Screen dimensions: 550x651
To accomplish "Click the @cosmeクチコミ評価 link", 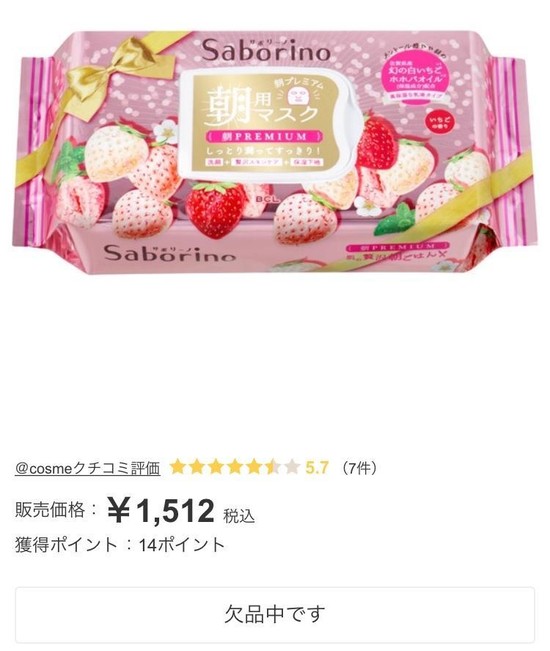I will click(88, 468).
